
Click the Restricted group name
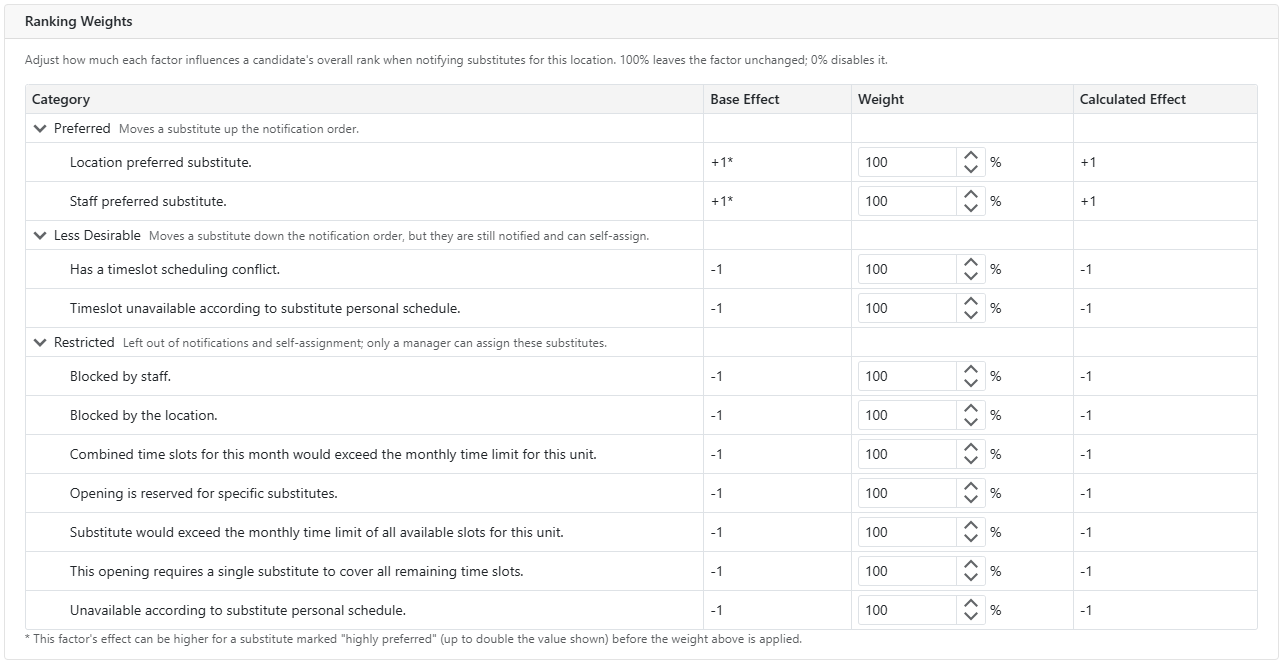click(84, 342)
